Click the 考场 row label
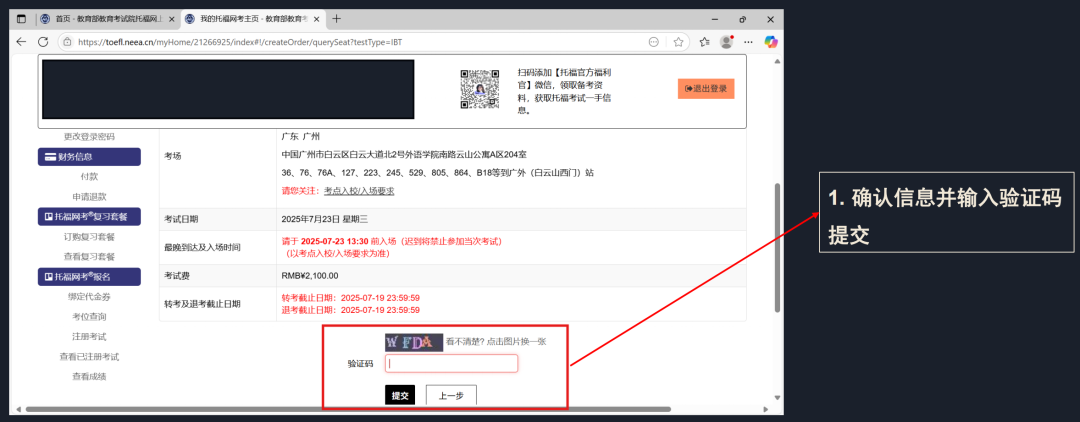Image resolution: width=1080 pixels, height=422 pixels. tap(173, 156)
